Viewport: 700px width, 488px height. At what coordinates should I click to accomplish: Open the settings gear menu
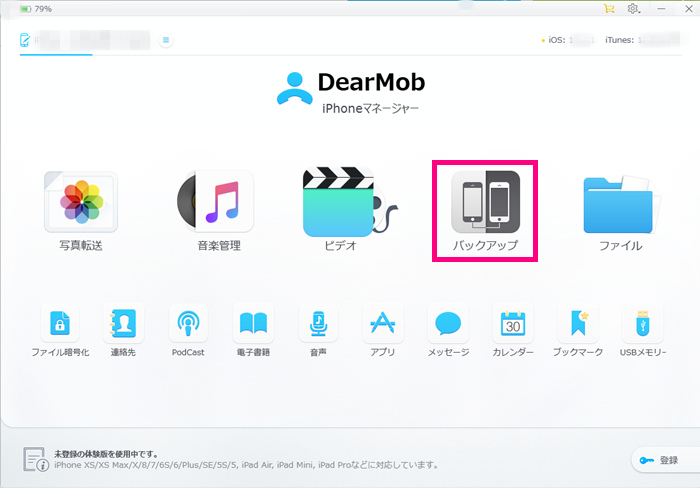[x=633, y=8]
